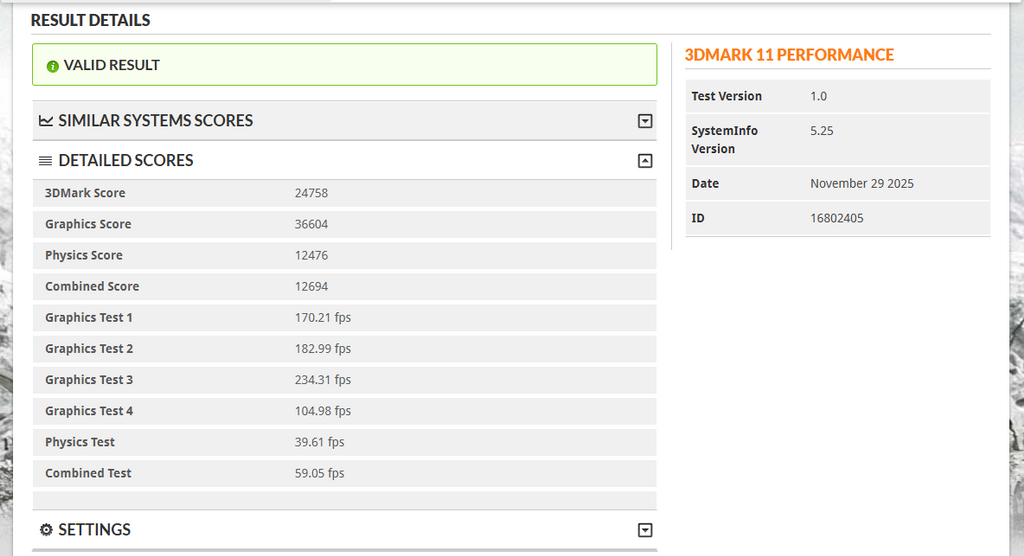The width and height of the screenshot is (1024, 556).
Task: Select the value 104.98 fps
Action: coord(323,411)
